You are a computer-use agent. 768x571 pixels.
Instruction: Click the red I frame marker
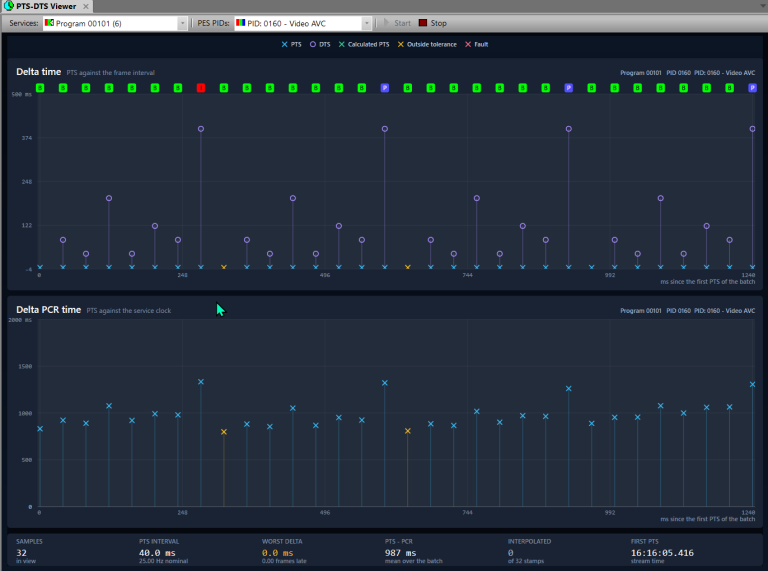point(201,88)
